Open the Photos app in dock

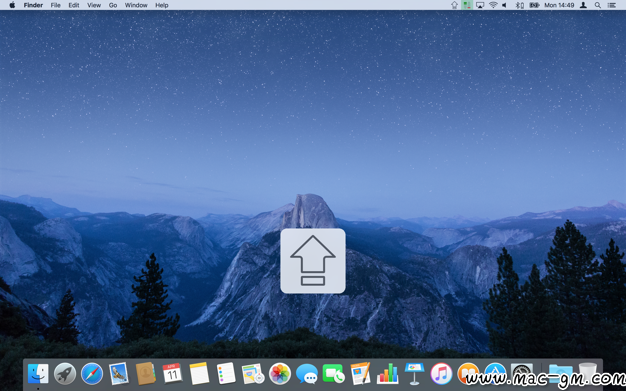(280, 374)
